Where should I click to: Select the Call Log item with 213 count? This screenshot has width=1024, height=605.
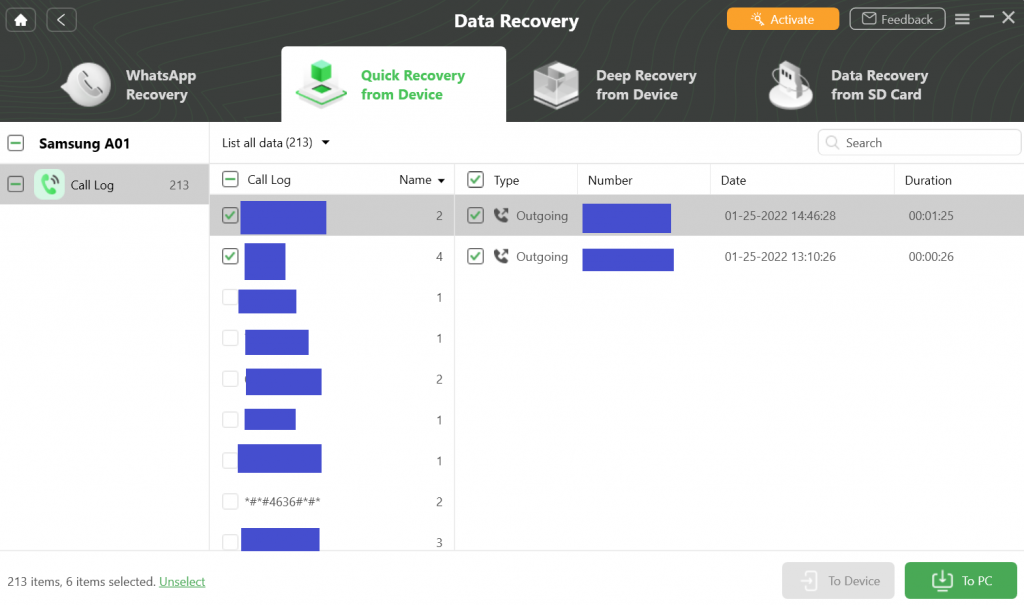(x=104, y=184)
